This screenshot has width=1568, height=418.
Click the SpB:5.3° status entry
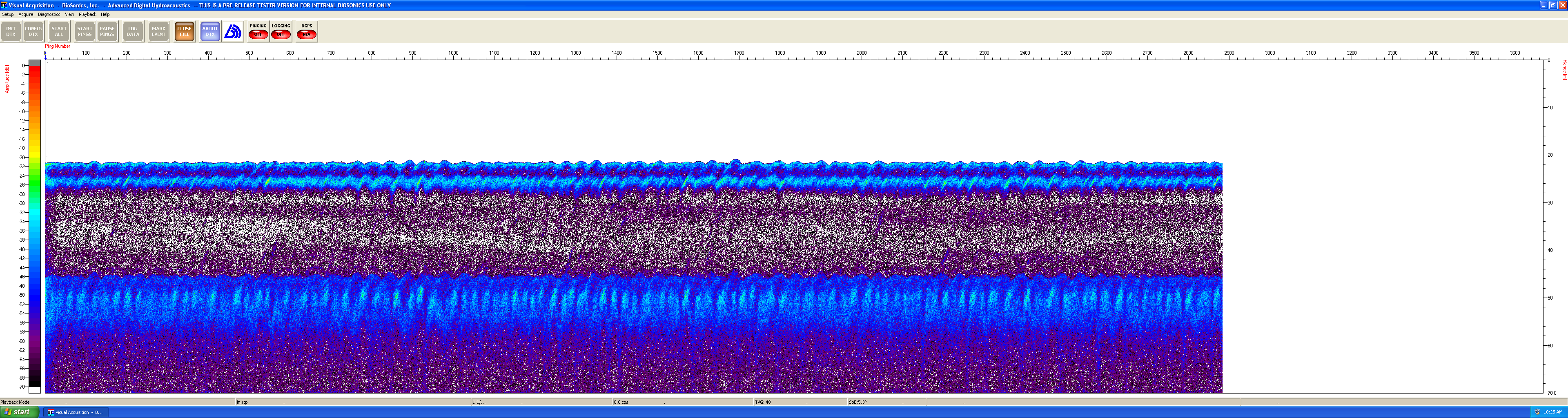(x=857, y=402)
